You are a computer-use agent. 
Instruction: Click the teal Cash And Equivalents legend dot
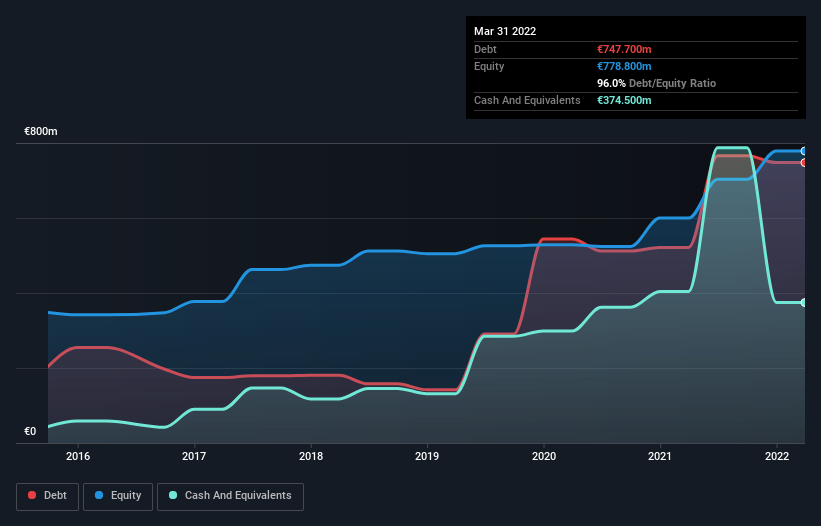(x=173, y=495)
